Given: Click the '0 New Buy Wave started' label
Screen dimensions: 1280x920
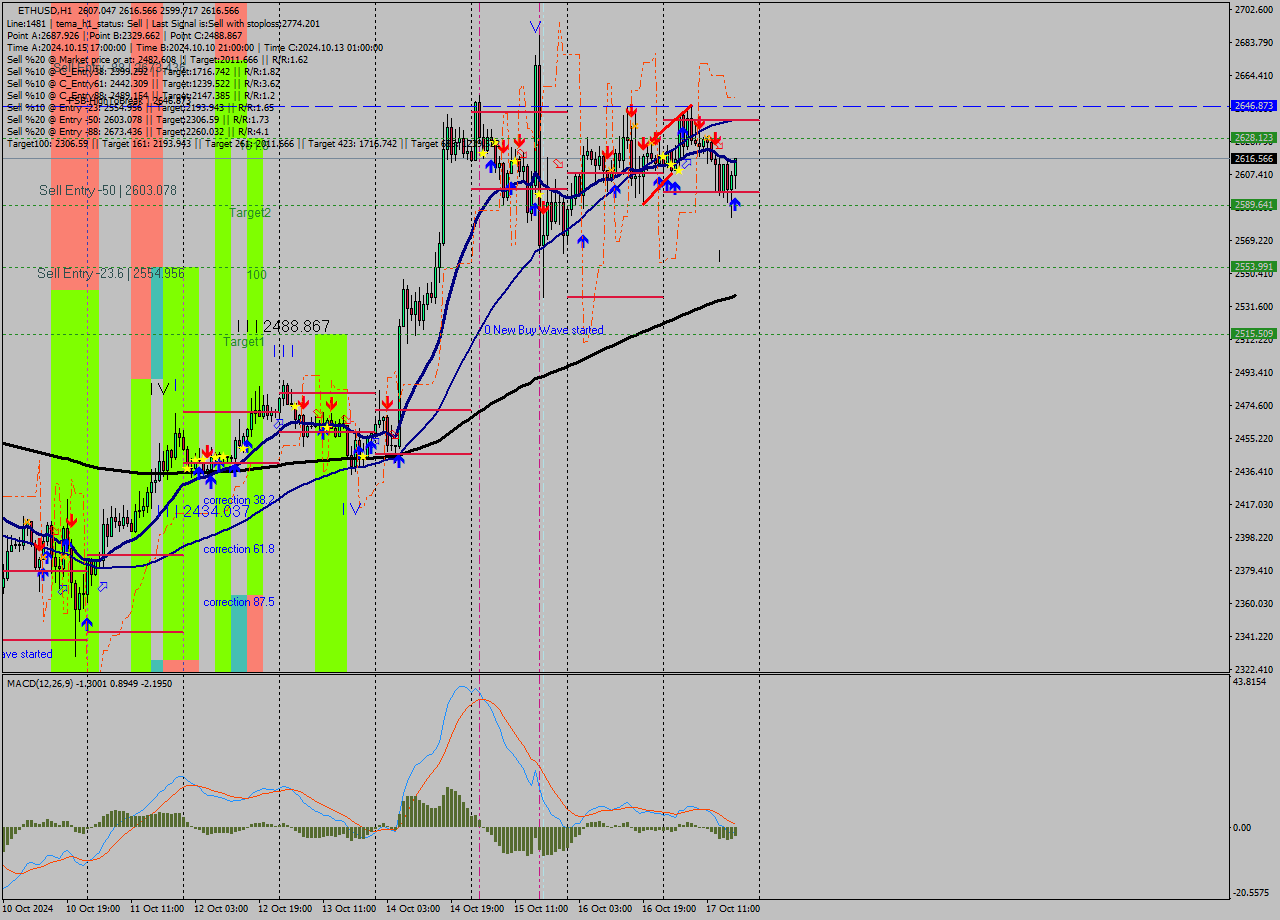Looking at the screenshot, I should pyautogui.click(x=544, y=330).
